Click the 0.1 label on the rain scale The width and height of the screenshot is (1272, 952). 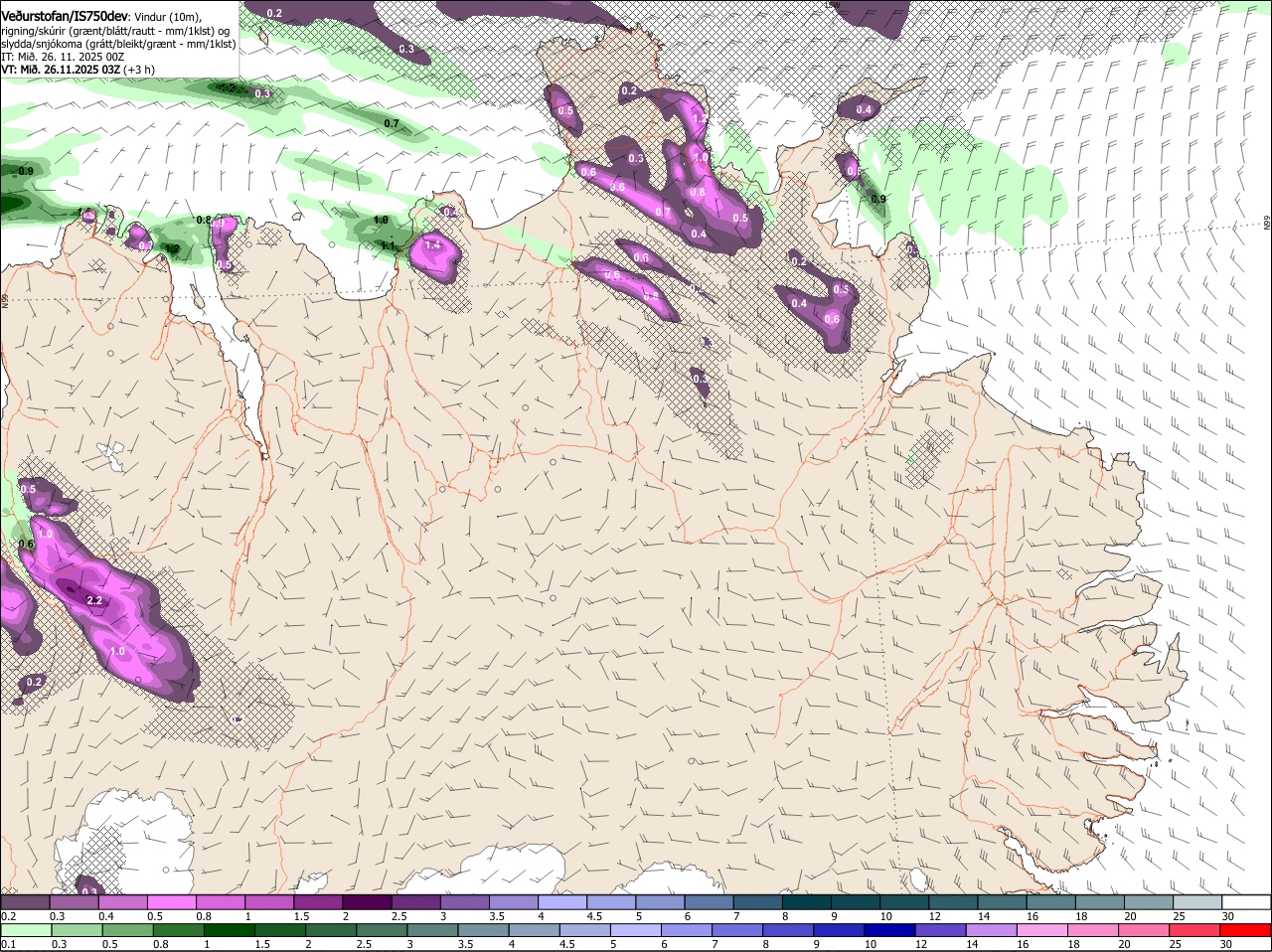point(8,944)
